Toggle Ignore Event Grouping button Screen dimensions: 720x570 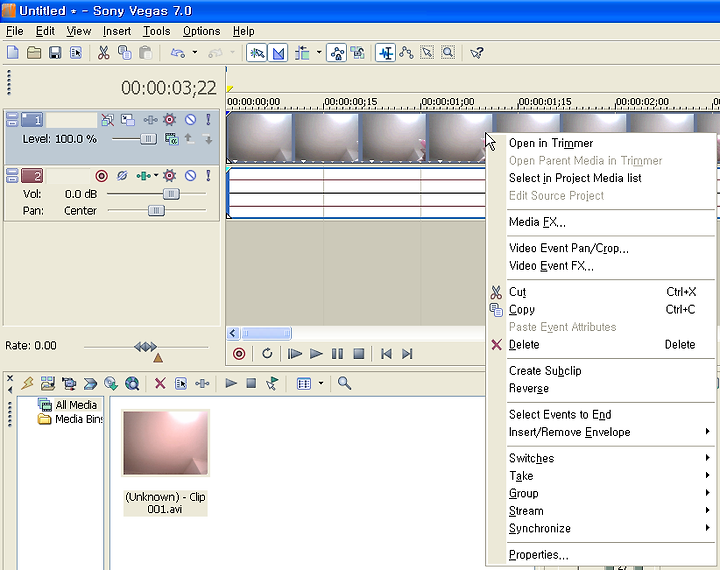click(x=357, y=53)
